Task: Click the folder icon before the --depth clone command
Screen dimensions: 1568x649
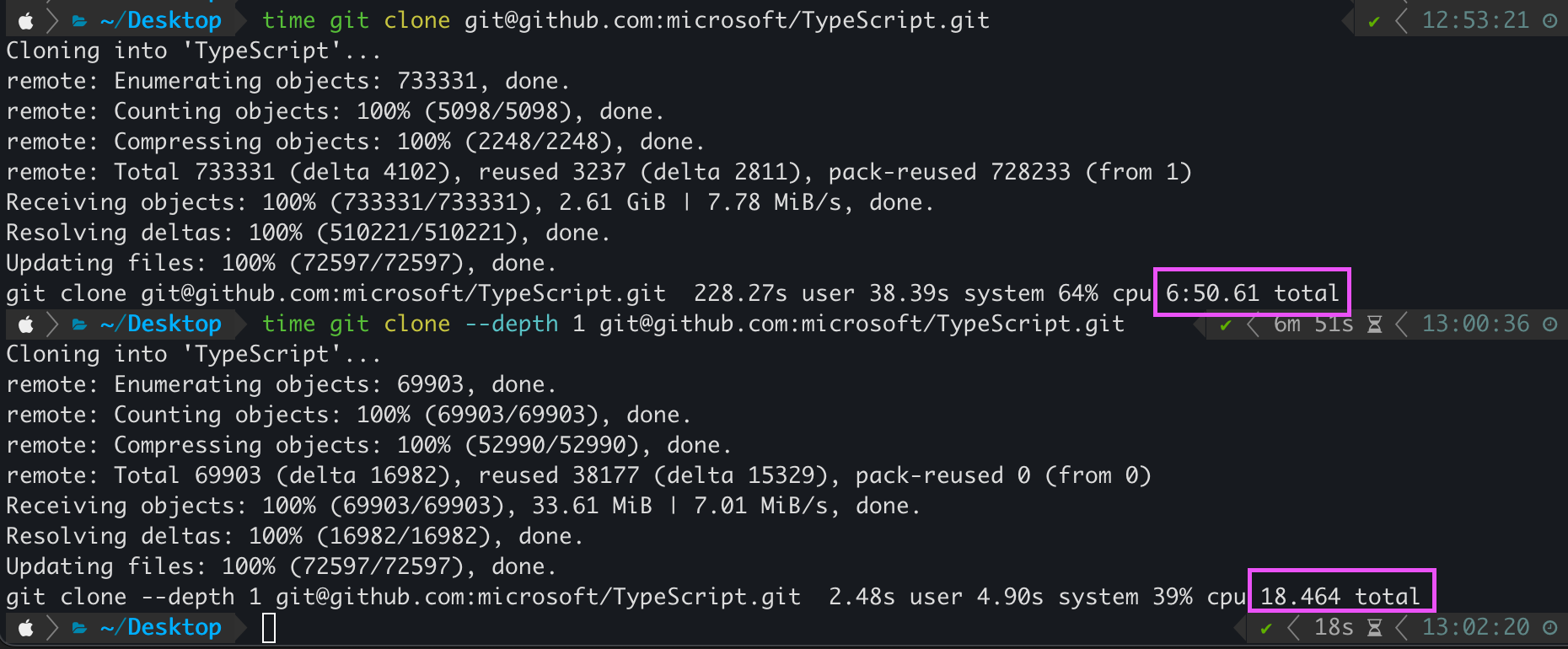Action: [x=80, y=324]
